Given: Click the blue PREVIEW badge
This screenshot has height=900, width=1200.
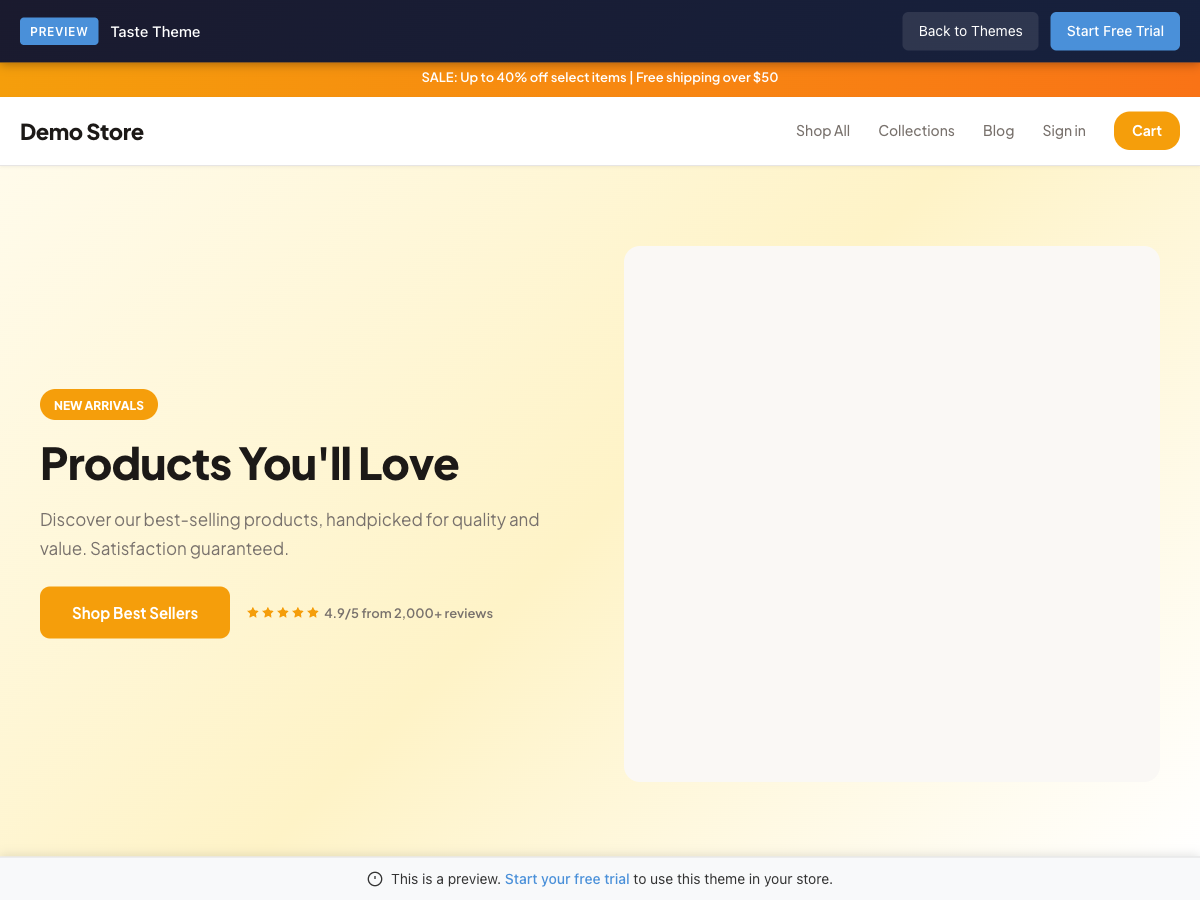Looking at the screenshot, I should (x=59, y=31).
